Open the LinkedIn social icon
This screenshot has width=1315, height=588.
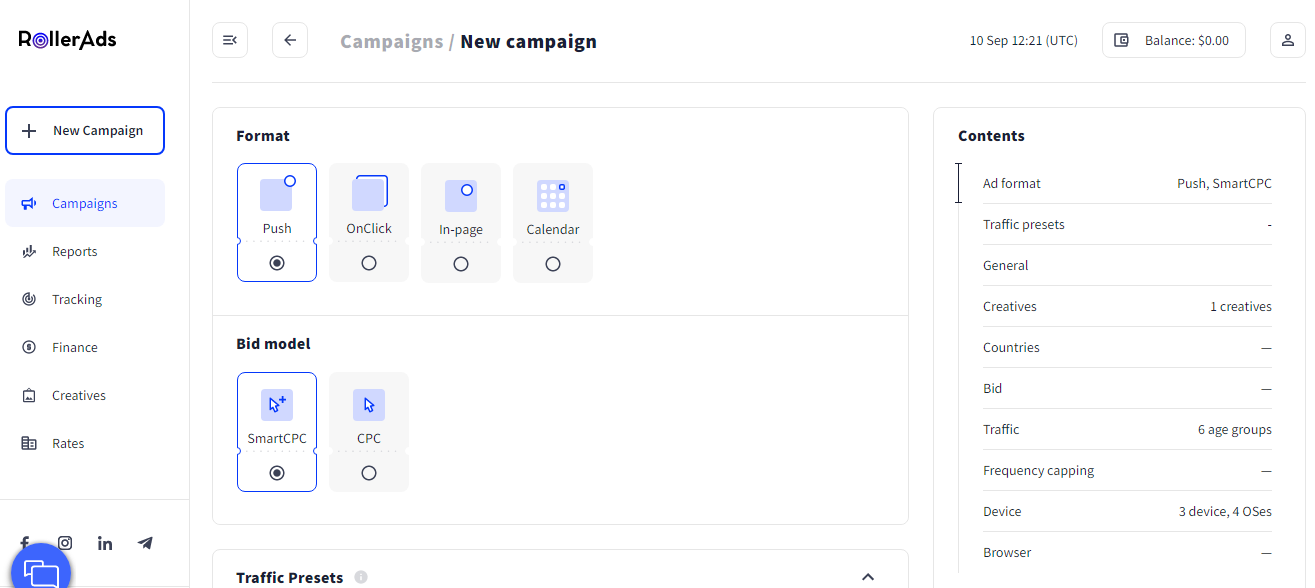click(x=105, y=543)
